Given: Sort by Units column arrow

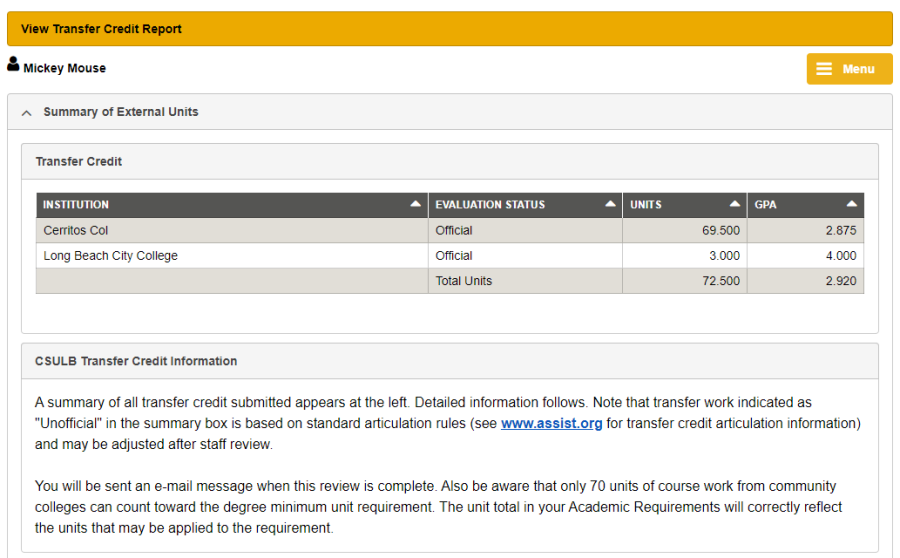Looking at the screenshot, I should pos(734,204).
